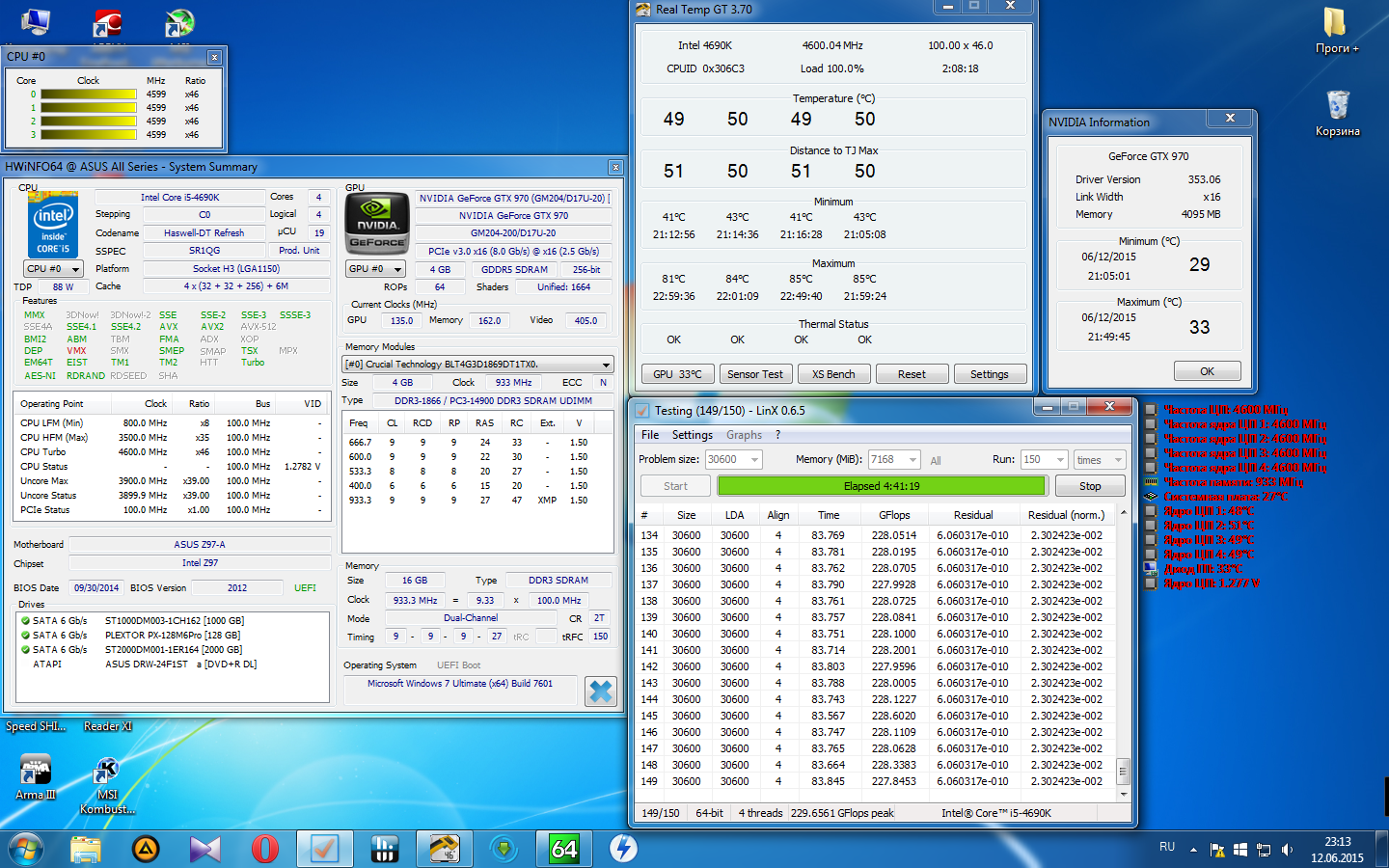The width and height of the screenshot is (1389, 868).
Task: Expand the CPU #0 selector dropdown
Action: pyautogui.click(x=52, y=269)
